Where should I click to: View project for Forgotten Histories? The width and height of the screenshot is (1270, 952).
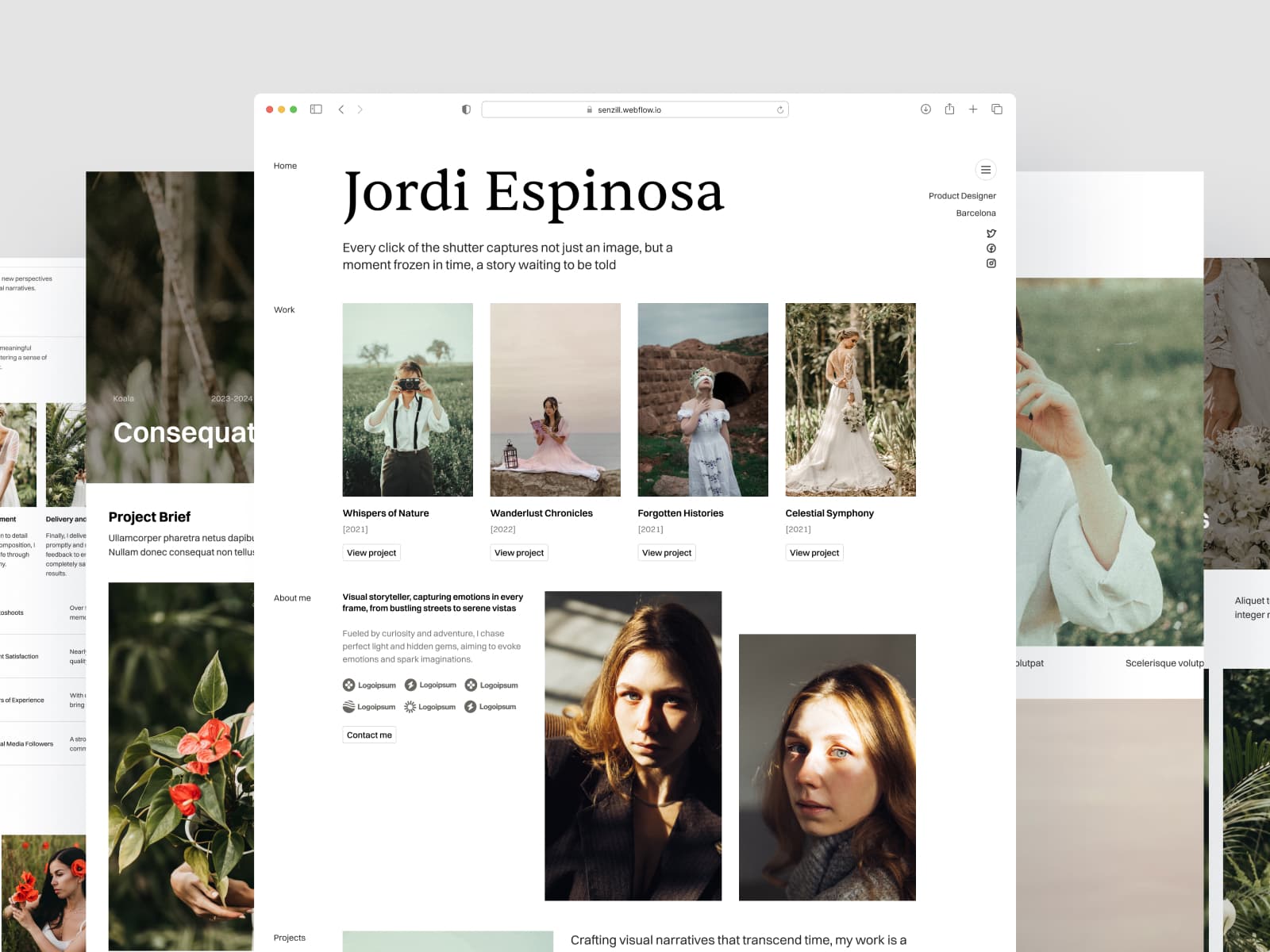point(667,553)
